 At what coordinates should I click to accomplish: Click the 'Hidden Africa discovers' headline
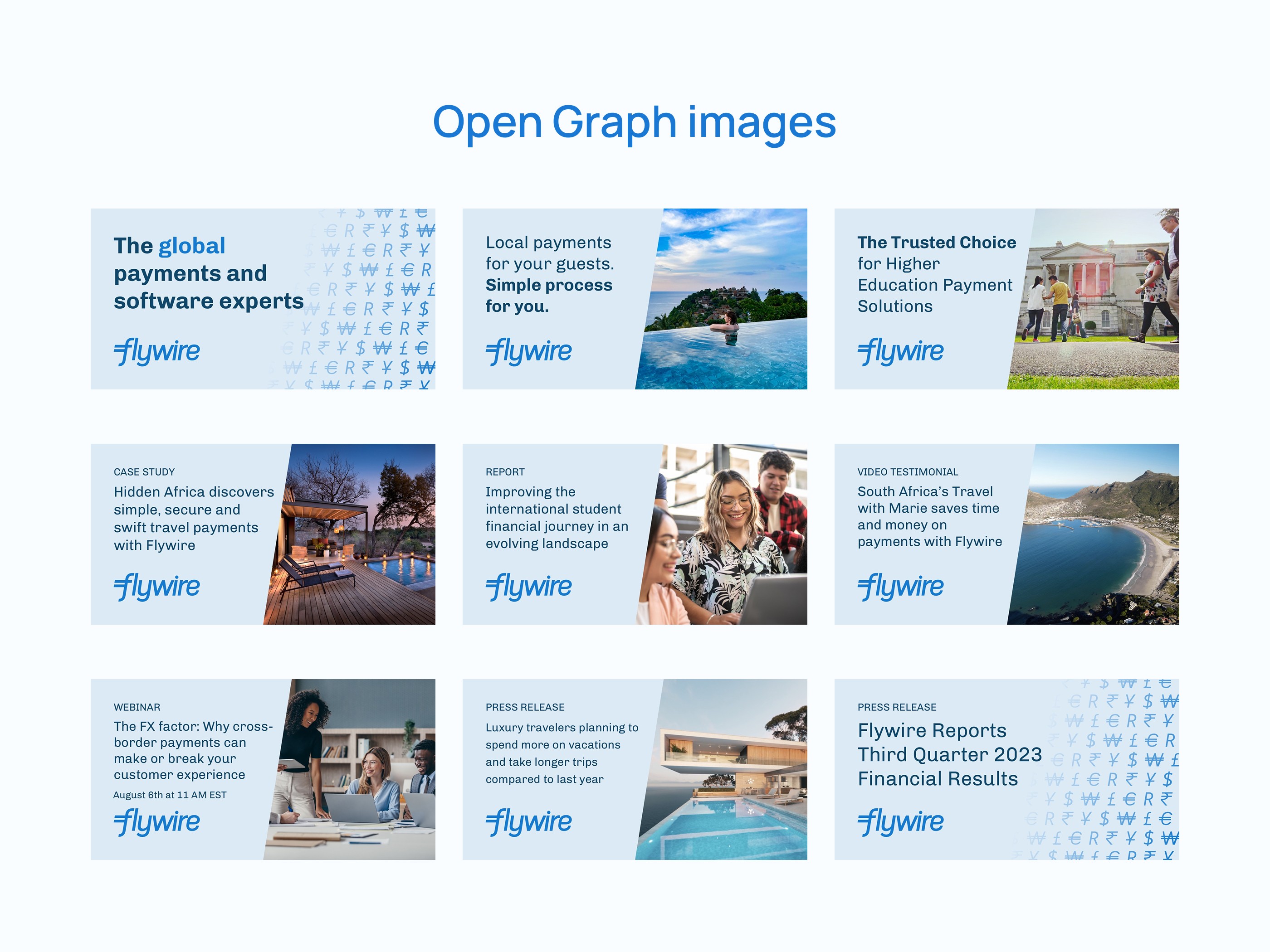pyautogui.click(x=194, y=519)
